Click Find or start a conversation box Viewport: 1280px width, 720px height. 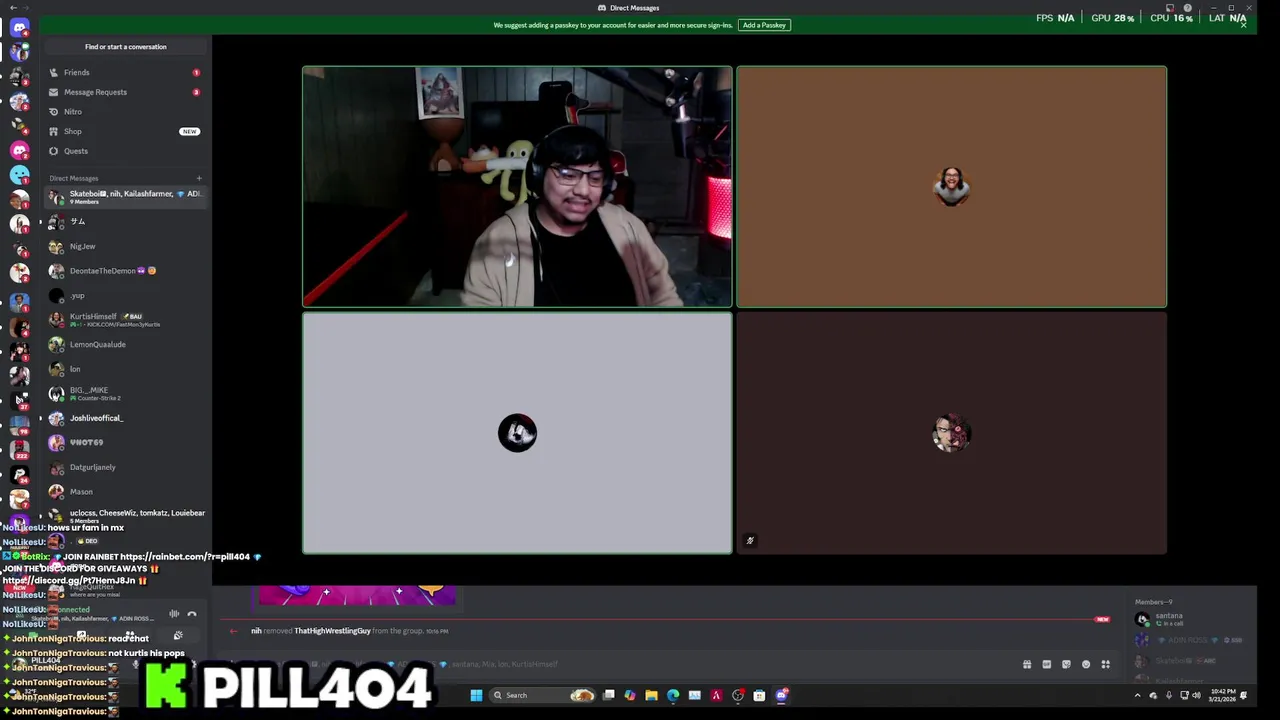coord(126,47)
